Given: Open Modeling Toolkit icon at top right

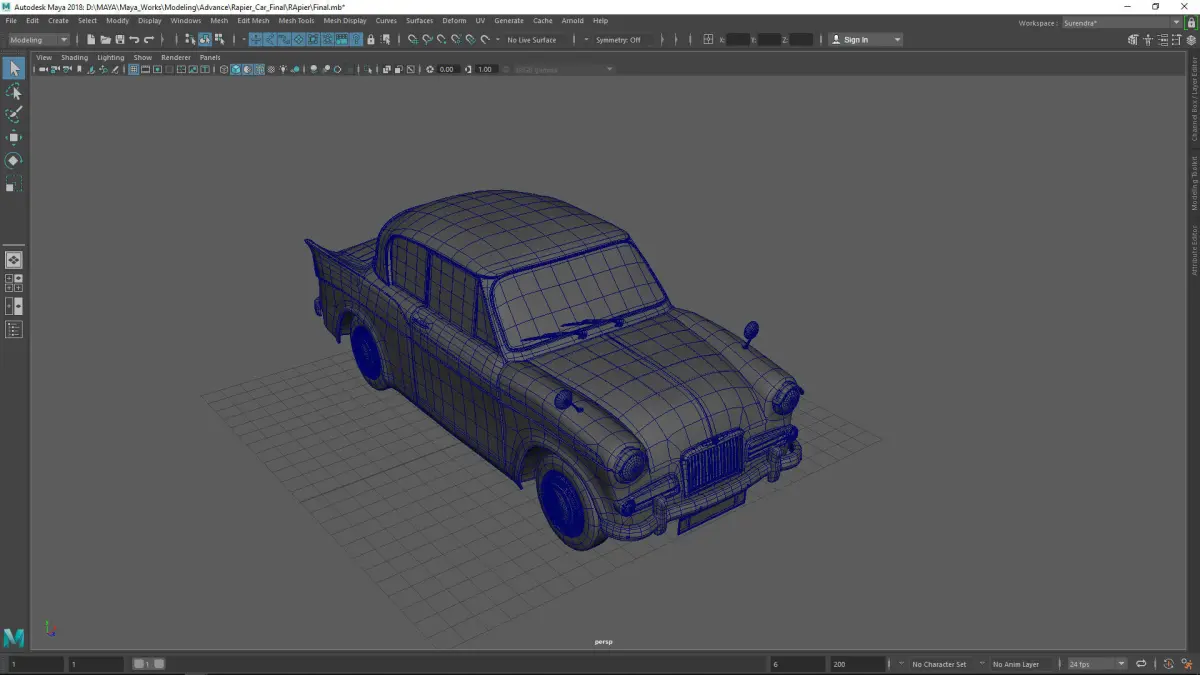Looking at the screenshot, I should tap(1133, 40).
